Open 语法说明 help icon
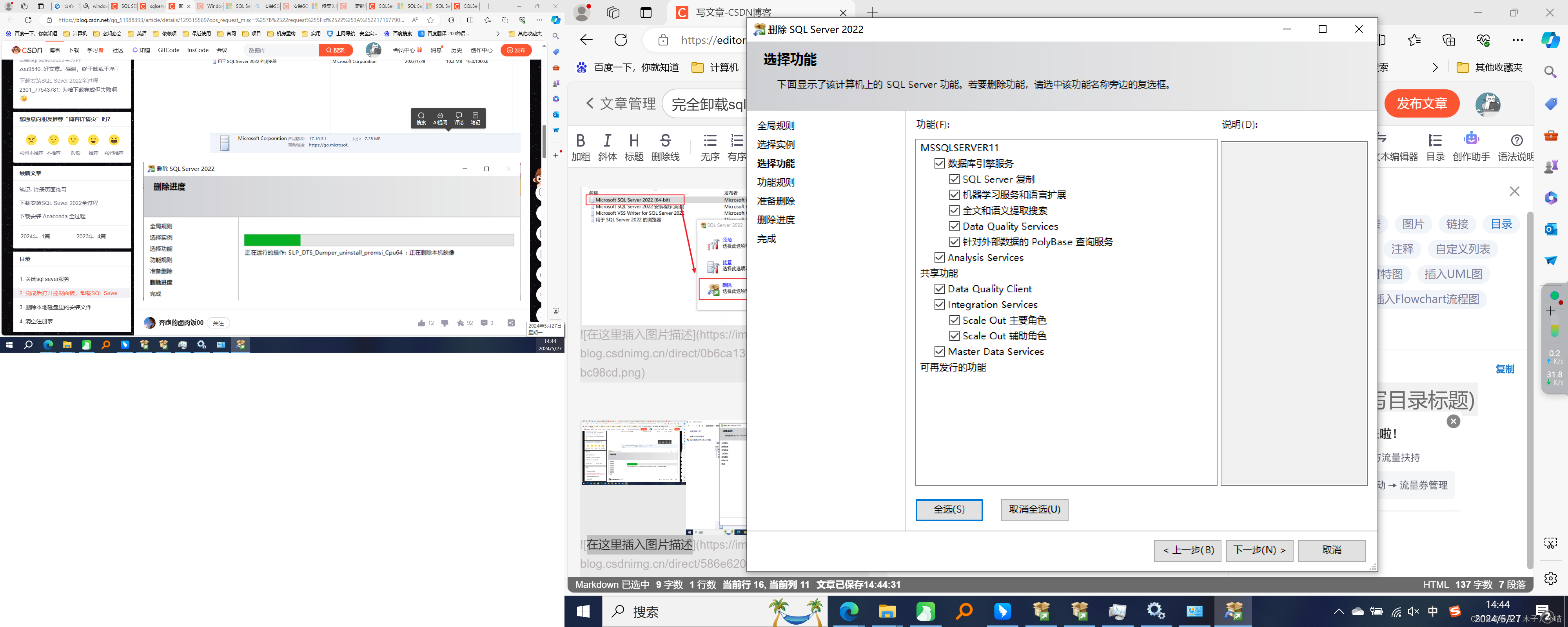 click(x=1516, y=141)
